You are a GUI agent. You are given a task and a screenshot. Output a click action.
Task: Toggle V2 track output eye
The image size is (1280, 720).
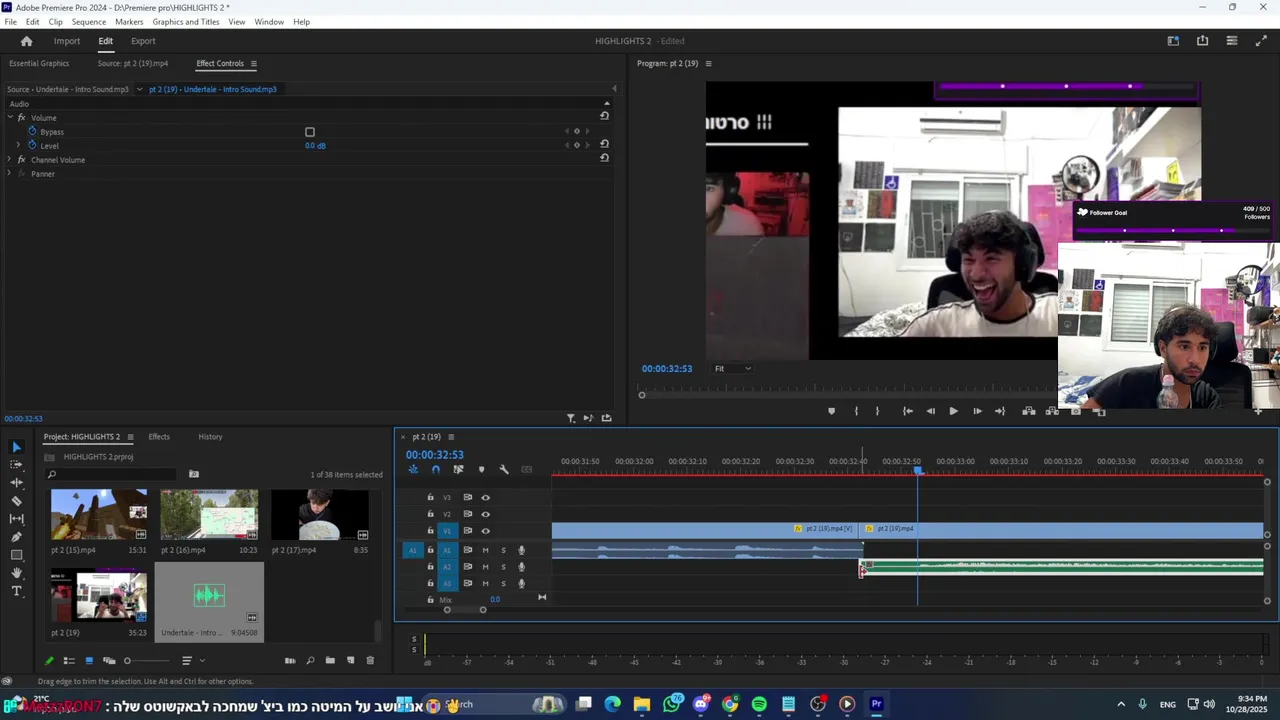click(486, 514)
